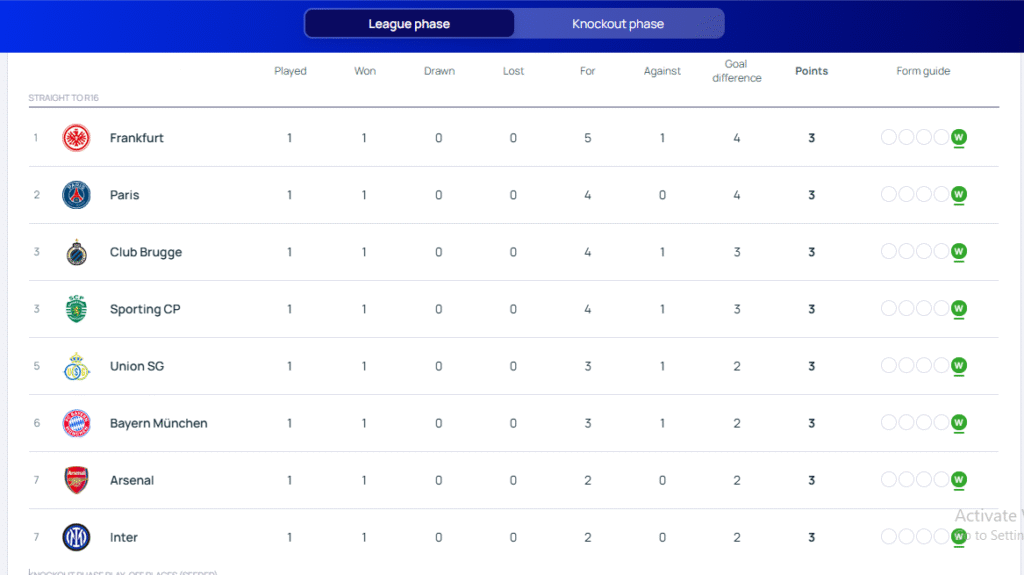Click the Frankfurt club crest

[76, 138]
